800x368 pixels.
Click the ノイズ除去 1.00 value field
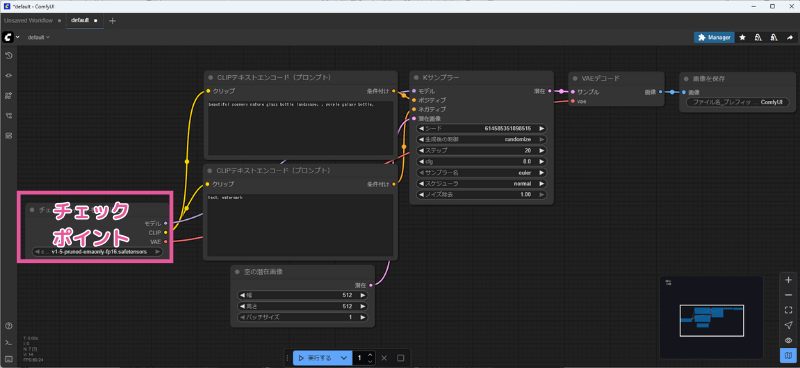point(482,194)
